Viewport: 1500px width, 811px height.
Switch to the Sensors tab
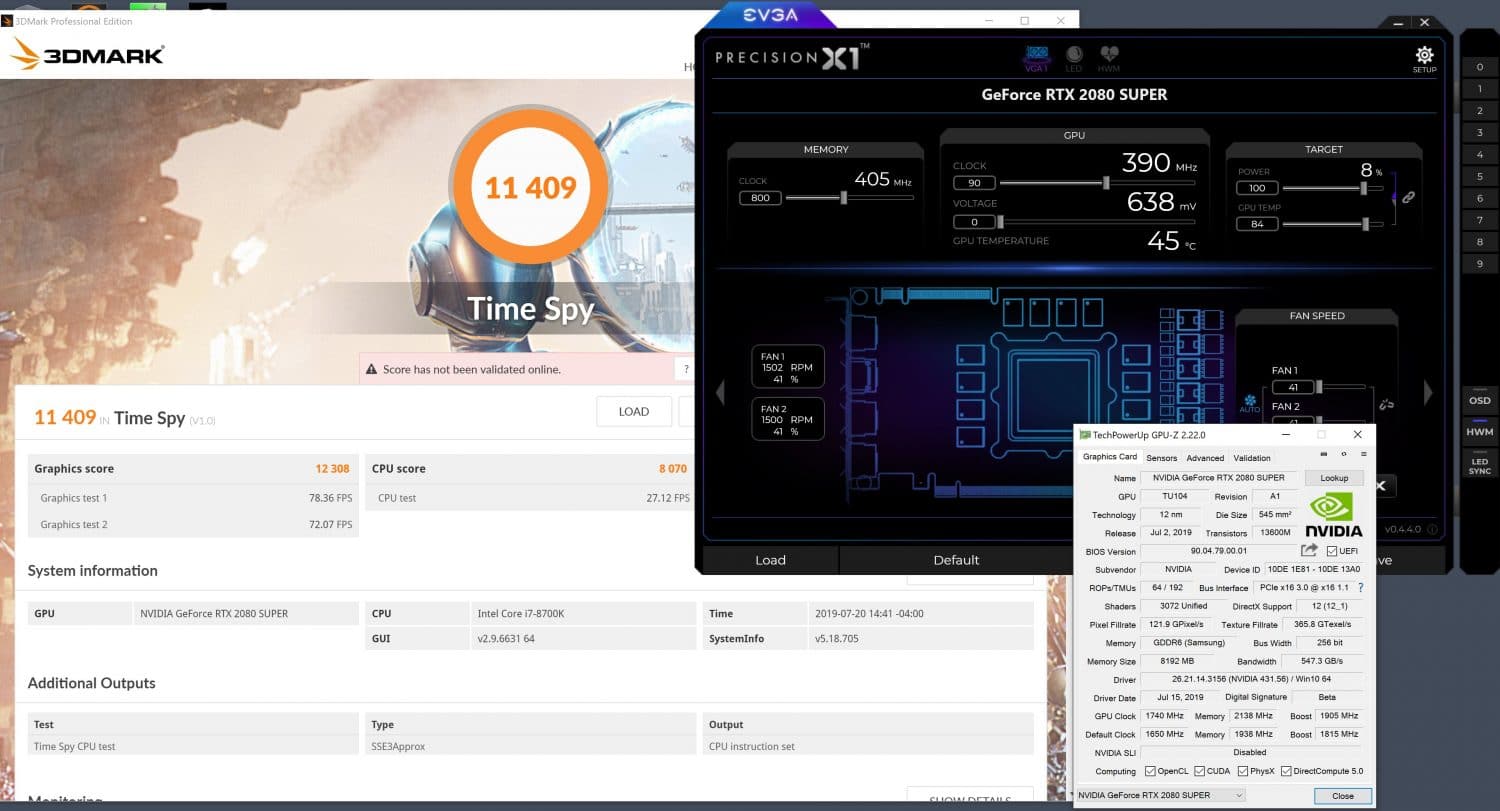(1161, 458)
